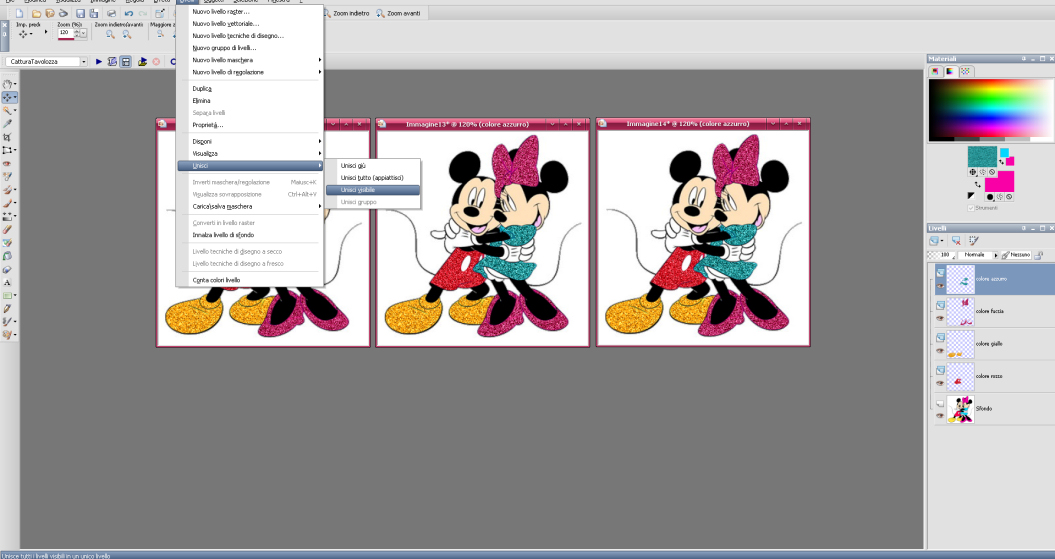The height and width of the screenshot is (559, 1055).
Task: Select the Eraser tool
Action: (7, 229)
